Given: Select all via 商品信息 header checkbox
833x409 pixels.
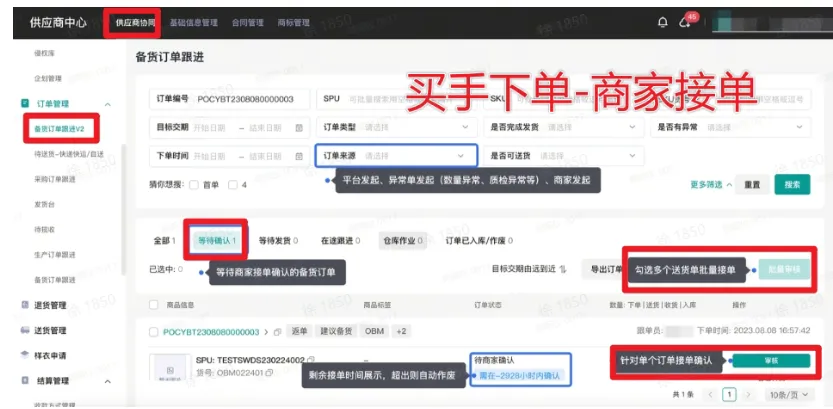Looking at the screenshot, I should pos(154,305).
